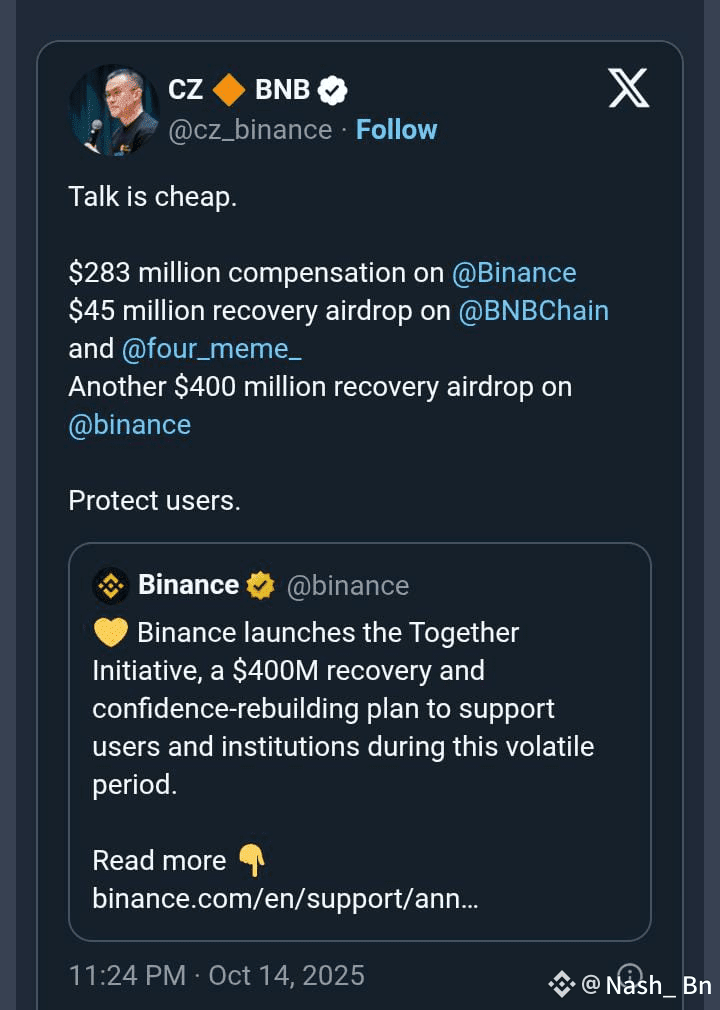Follow the cz_binance account
Viewport: 720px width, 1010px height.
pyautogui.click(x=396, y=130)
